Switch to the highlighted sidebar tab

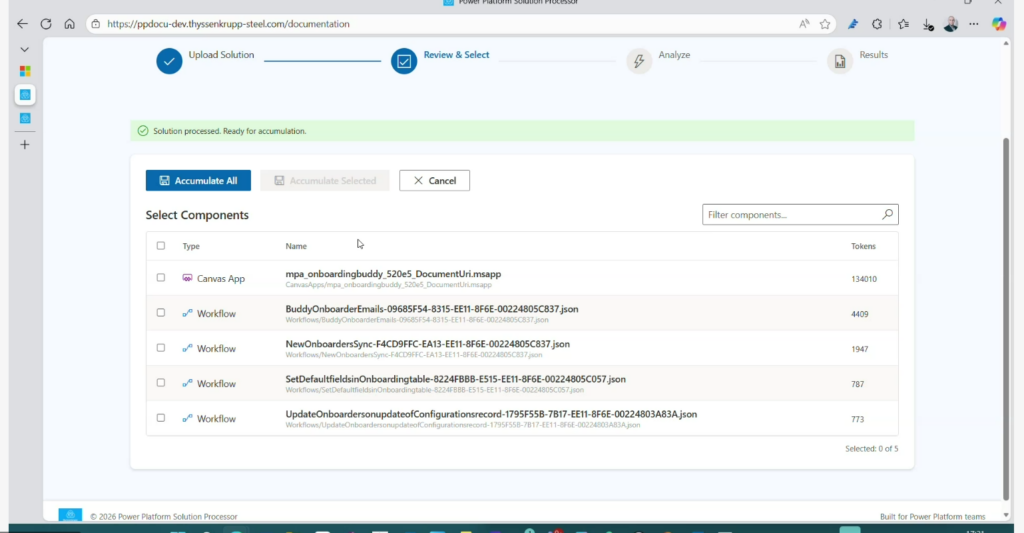[25, 95]
